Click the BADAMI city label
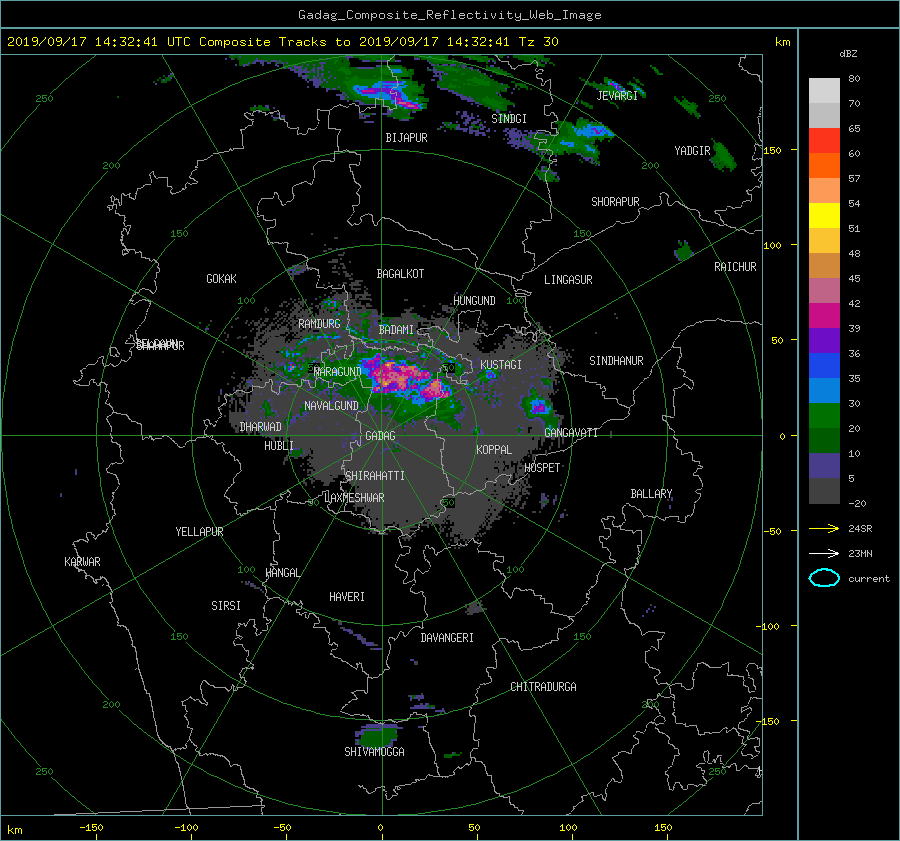This screenshot has width=900, height=841. point(396,330)
